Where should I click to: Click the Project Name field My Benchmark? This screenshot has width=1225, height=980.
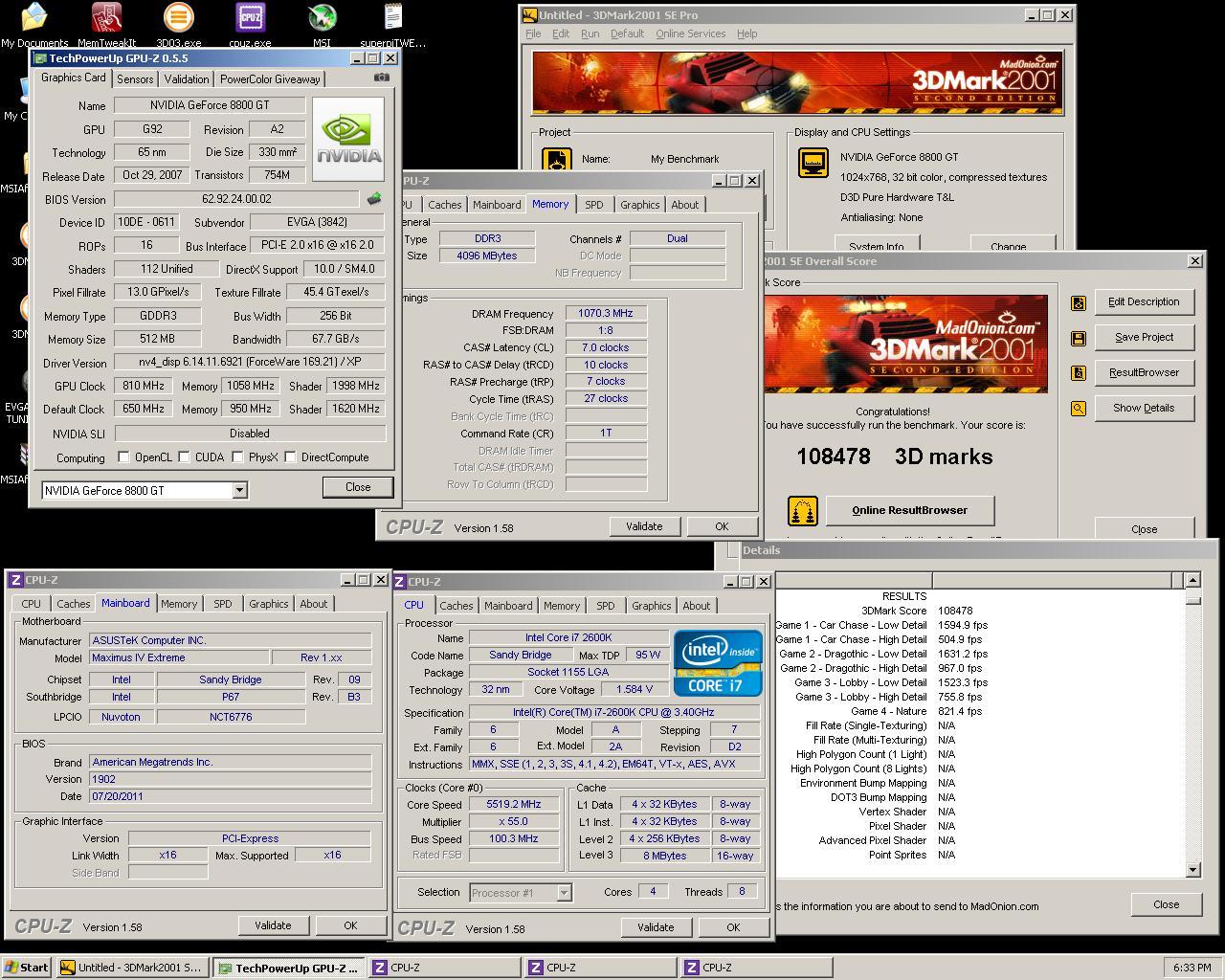coord(685,160)
